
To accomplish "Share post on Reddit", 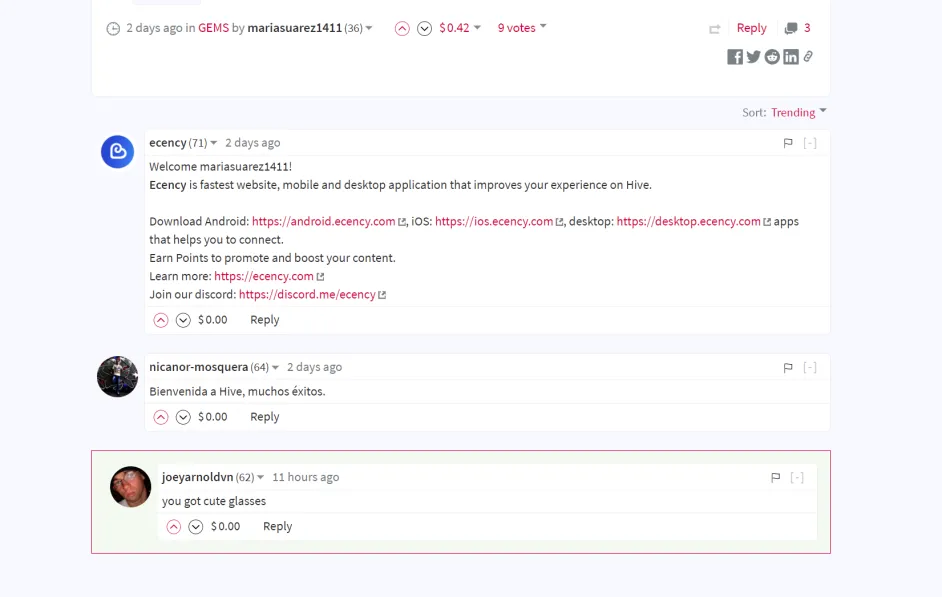I will point(772,56).
